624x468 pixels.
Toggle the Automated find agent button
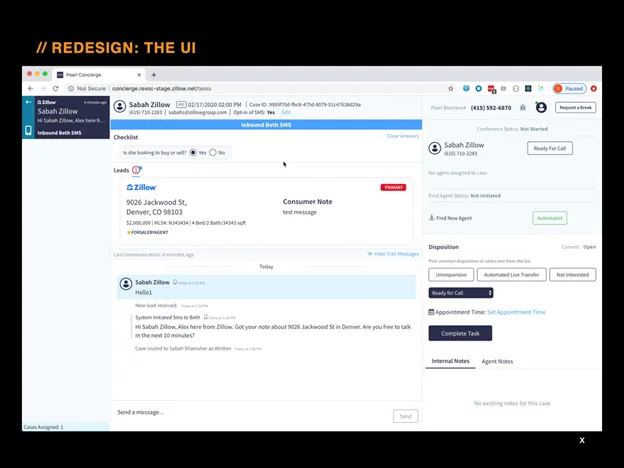[x=549, y=218]
